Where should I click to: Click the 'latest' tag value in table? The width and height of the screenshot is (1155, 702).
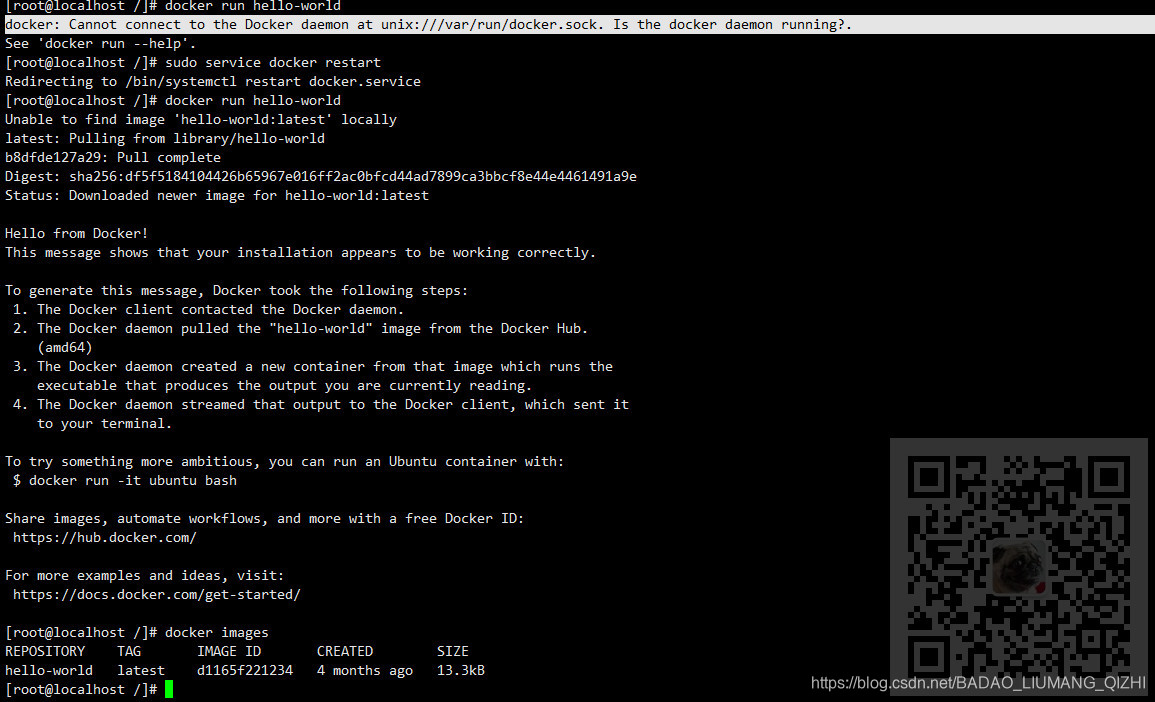click(x=141, y=671)
